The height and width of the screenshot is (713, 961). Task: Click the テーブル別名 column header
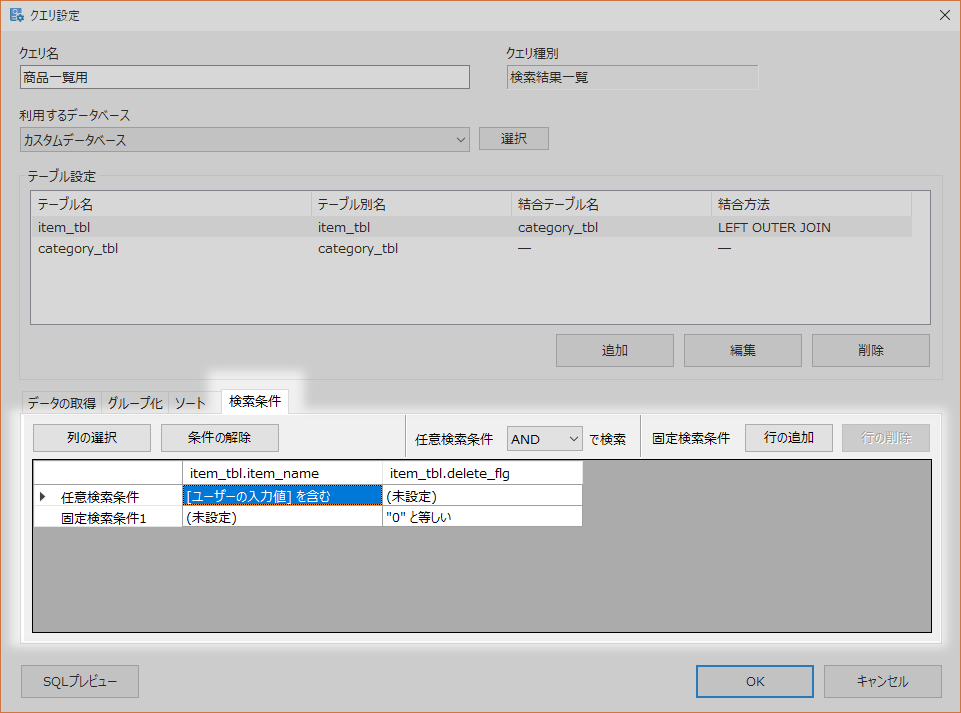[x=411, y=204]
